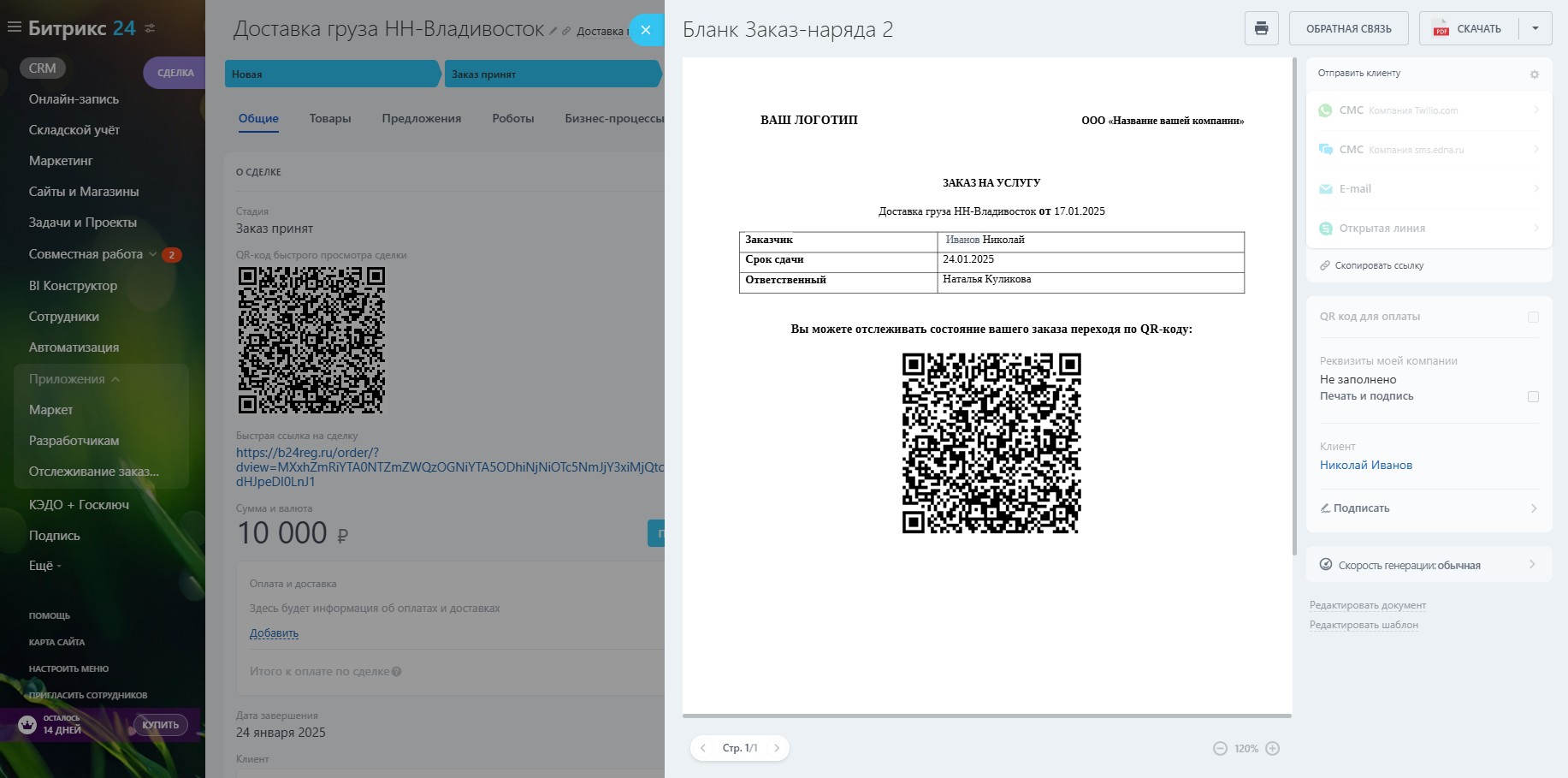The height and width of the screenshot is (778, 1568).
Task: Click the Редактировать документ link
Action: 1368,606
